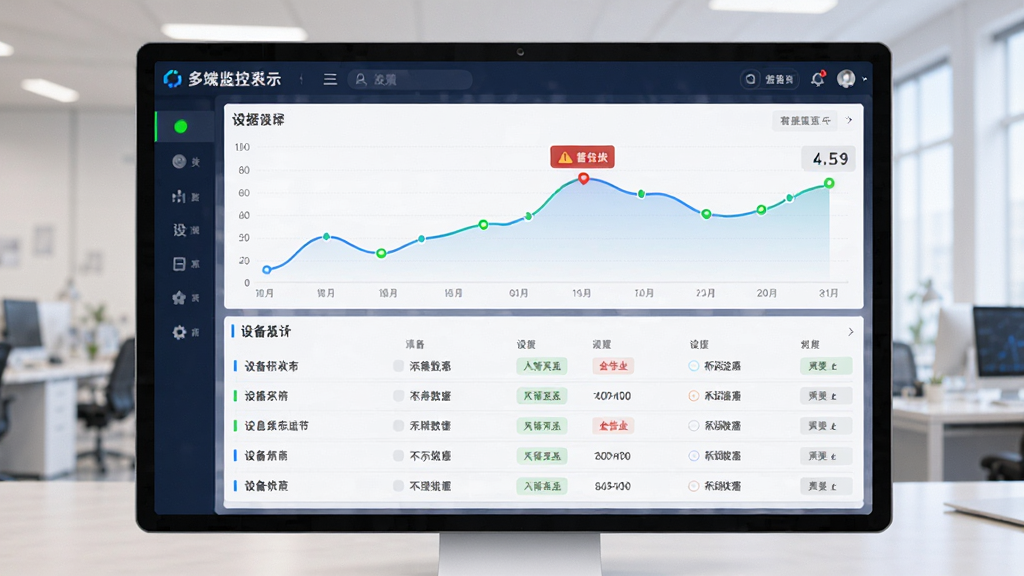Viewport: 1024px width, 576px height.
Task: Open the round globe sidebar icon
Action: 179,161
